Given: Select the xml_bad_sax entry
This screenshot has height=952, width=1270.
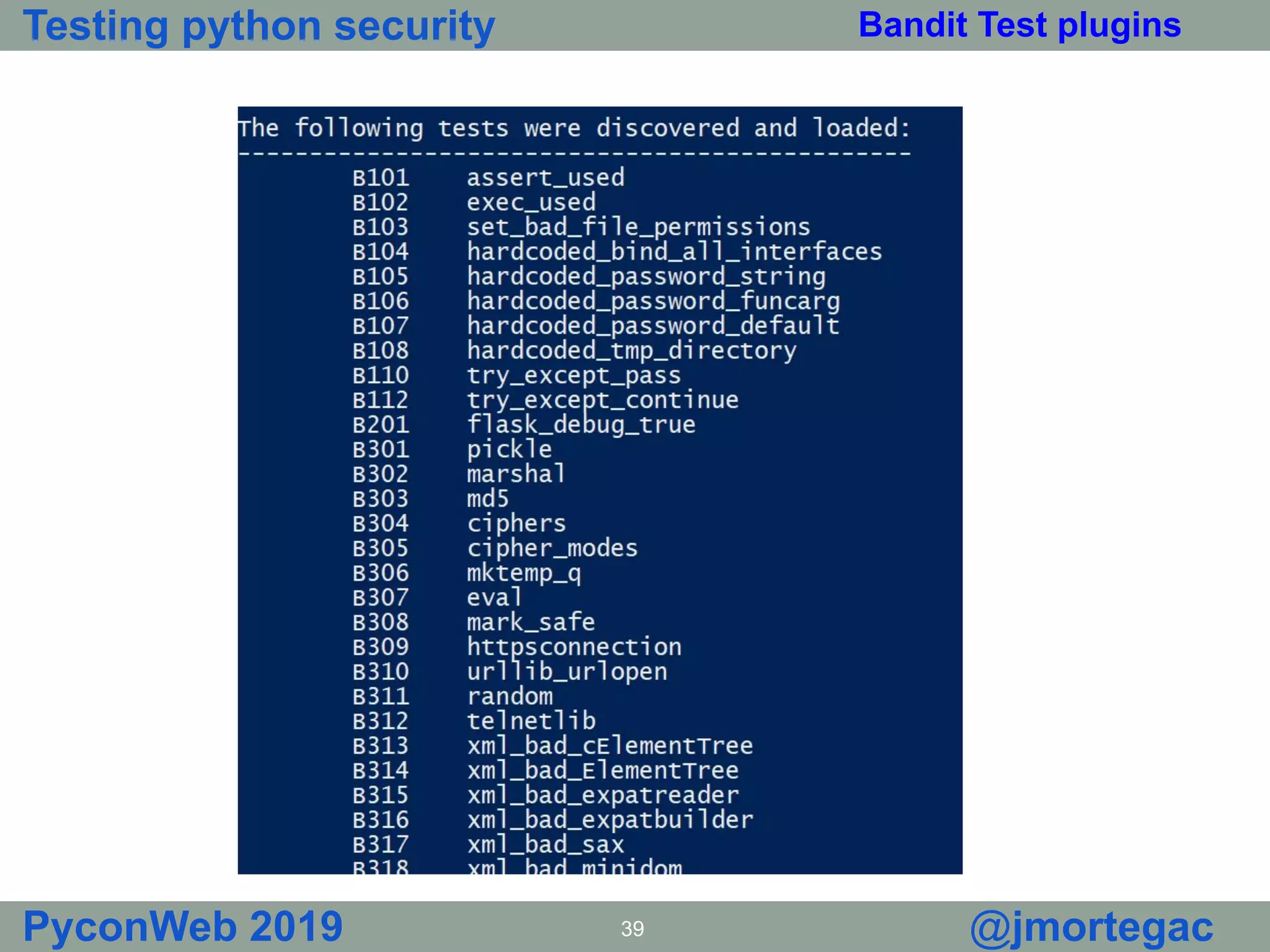Looking at the screenshot, I should pos(546,845).
